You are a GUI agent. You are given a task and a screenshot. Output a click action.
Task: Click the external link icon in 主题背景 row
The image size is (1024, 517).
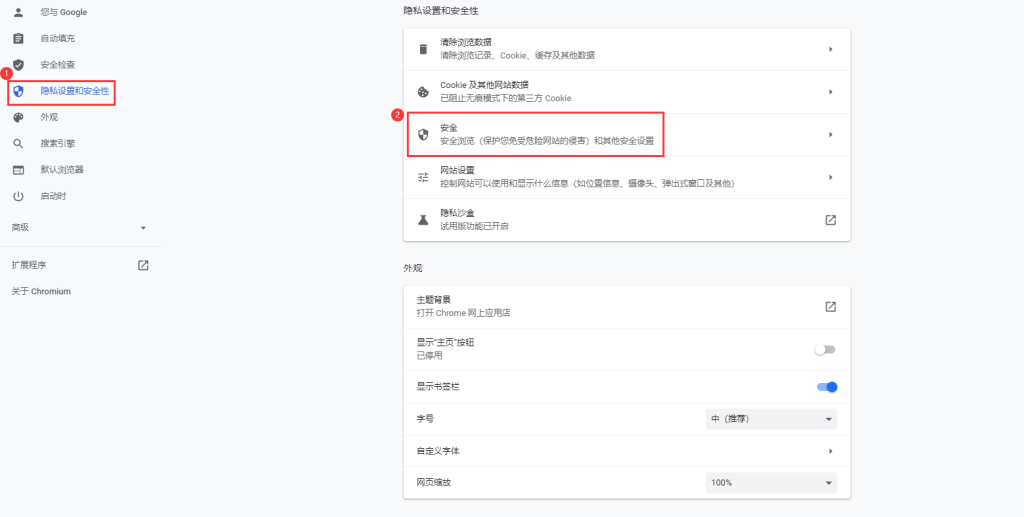click(x=831, y=307)
